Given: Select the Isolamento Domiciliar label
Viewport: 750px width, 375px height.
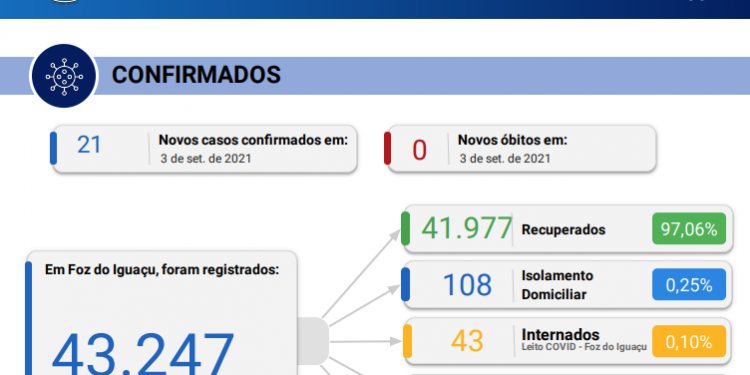Looking at the screenshot, I should (557, 285).
